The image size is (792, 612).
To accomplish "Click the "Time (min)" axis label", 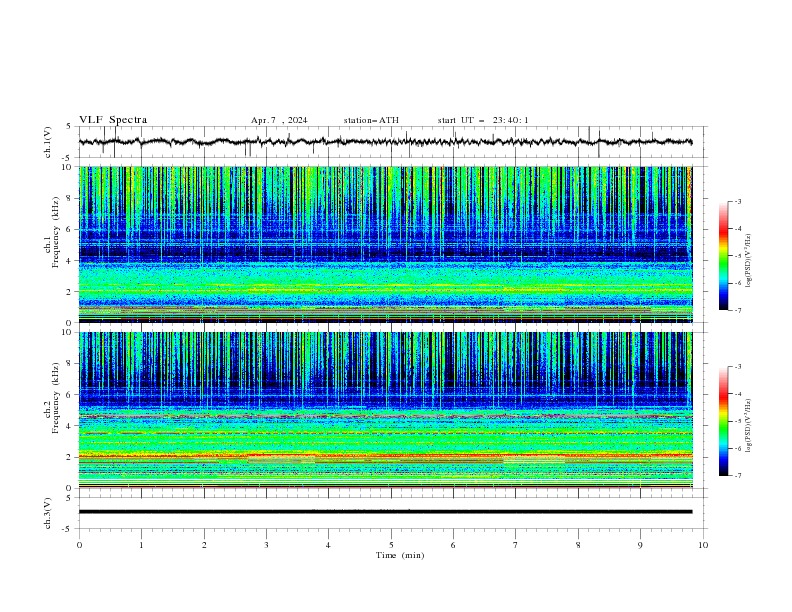I will click(400, 555).
